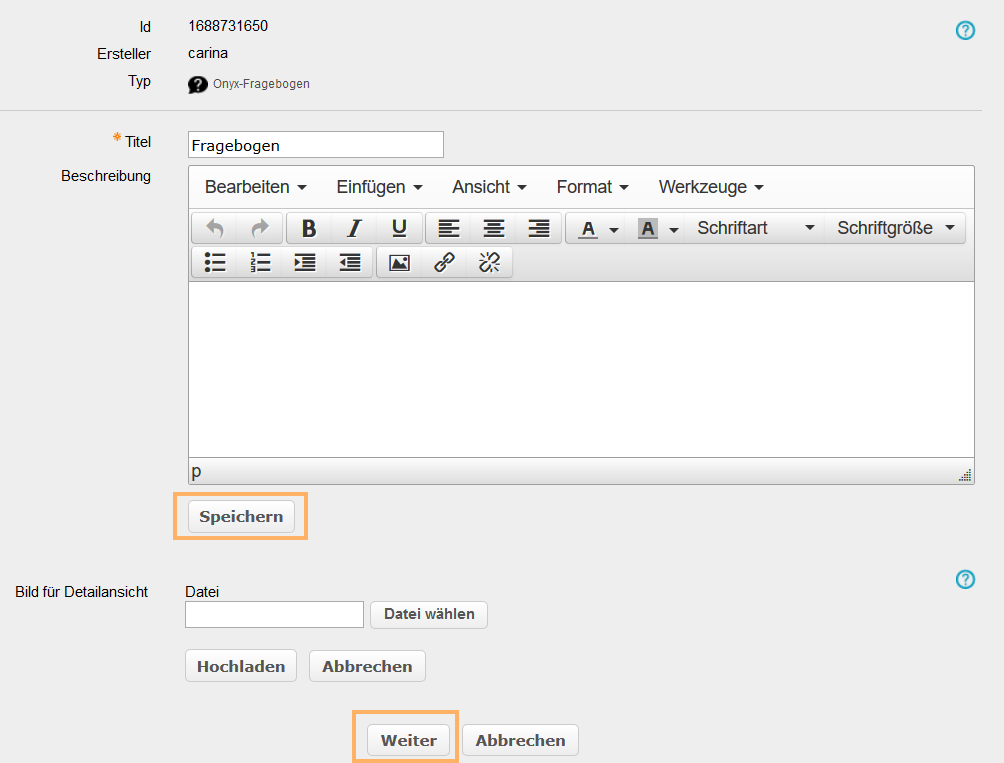Click the insert image icon
Viewport: 1004px width, 763px height.
point(400,262)
